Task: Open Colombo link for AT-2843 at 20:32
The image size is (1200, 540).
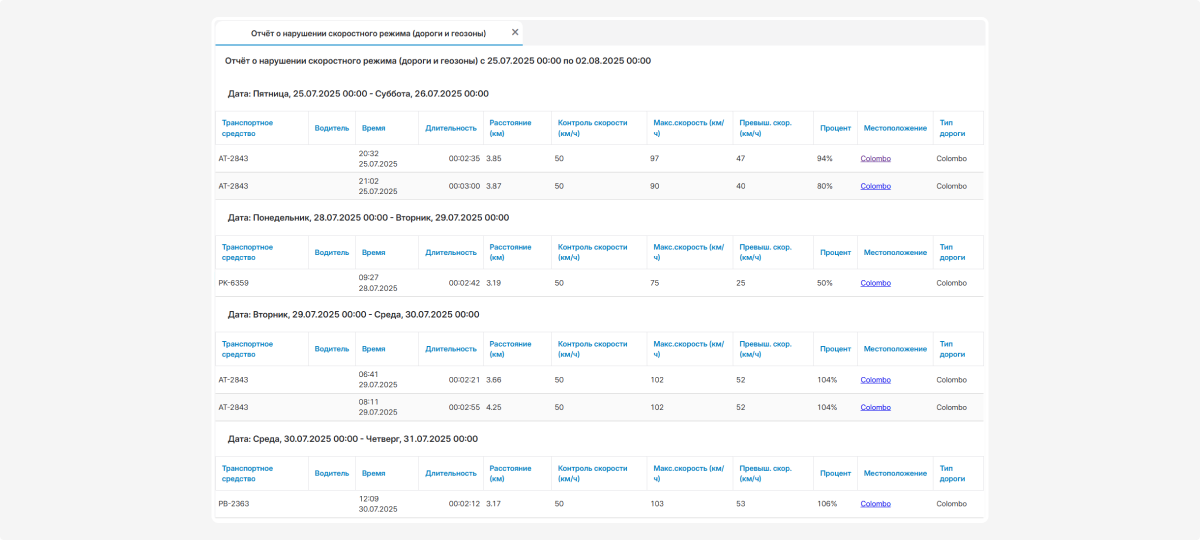Action: [875, 159]
